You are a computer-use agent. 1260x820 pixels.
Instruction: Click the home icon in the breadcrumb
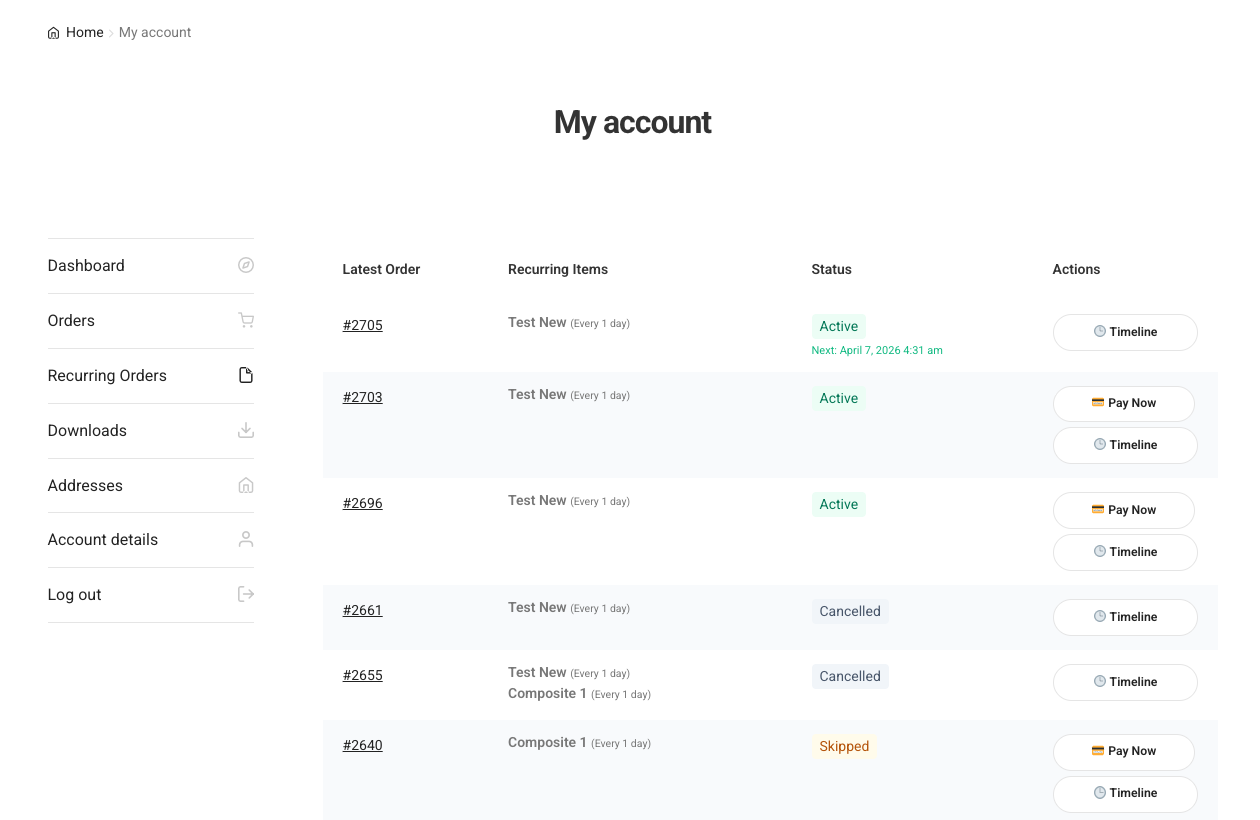(53, 33)
